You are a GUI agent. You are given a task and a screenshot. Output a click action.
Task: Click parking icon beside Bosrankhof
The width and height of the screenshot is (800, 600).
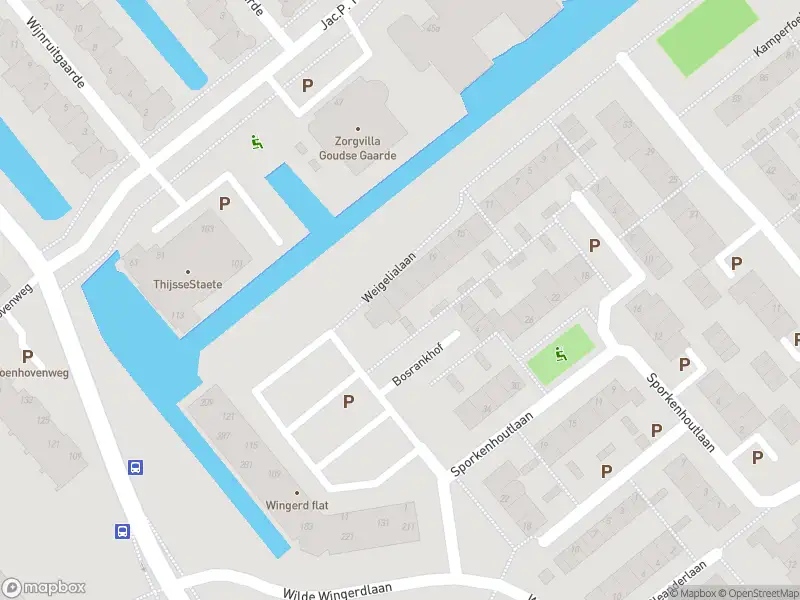[348, 402]
